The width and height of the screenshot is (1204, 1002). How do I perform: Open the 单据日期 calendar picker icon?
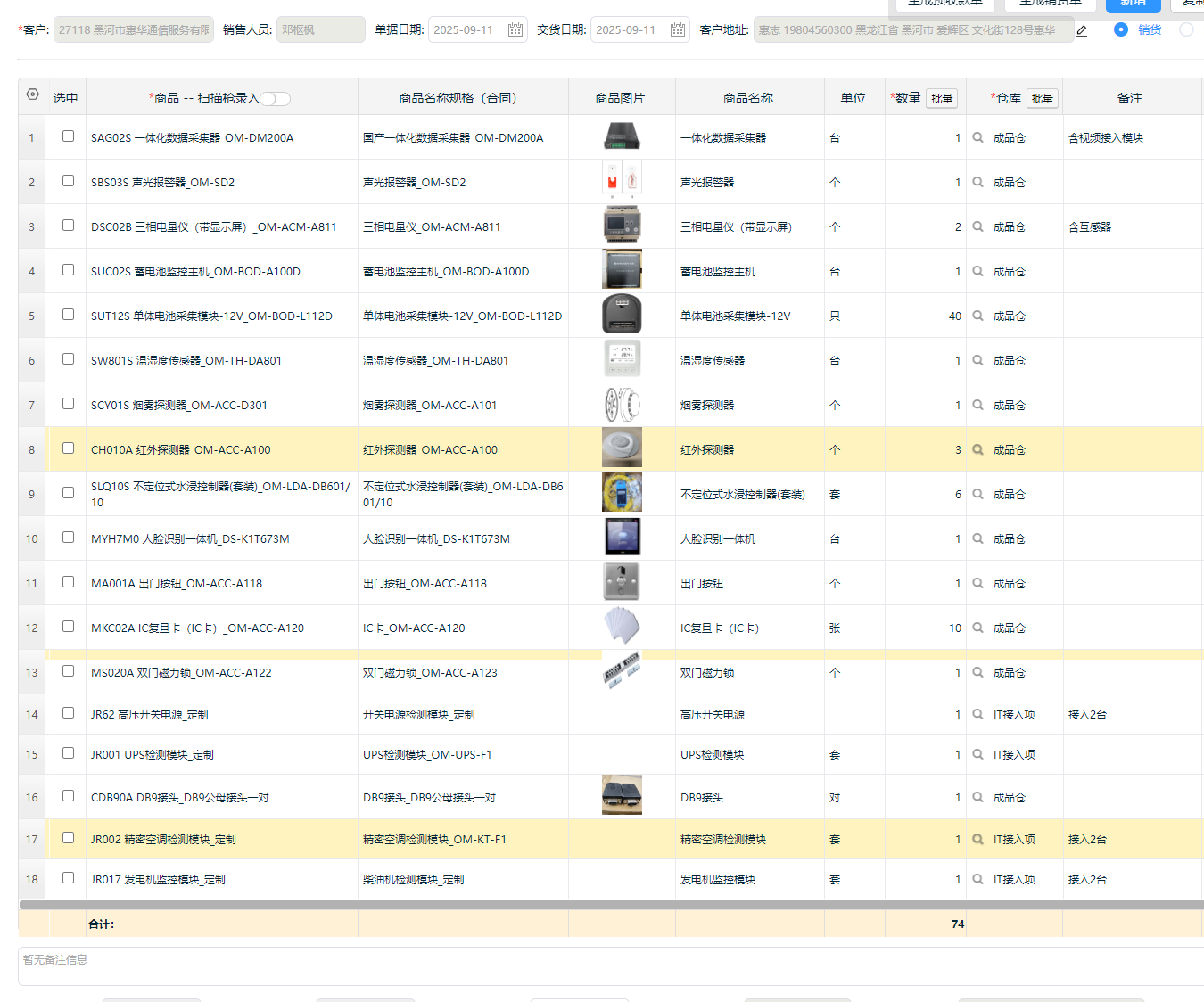point(515,29)
